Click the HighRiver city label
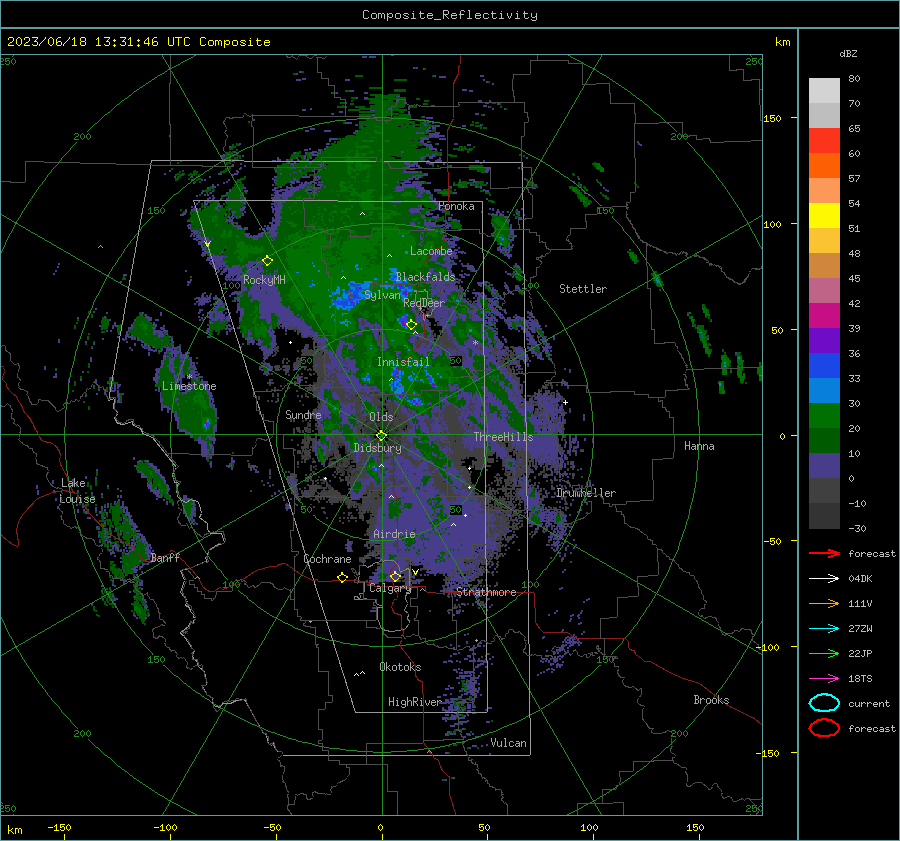 414,702
